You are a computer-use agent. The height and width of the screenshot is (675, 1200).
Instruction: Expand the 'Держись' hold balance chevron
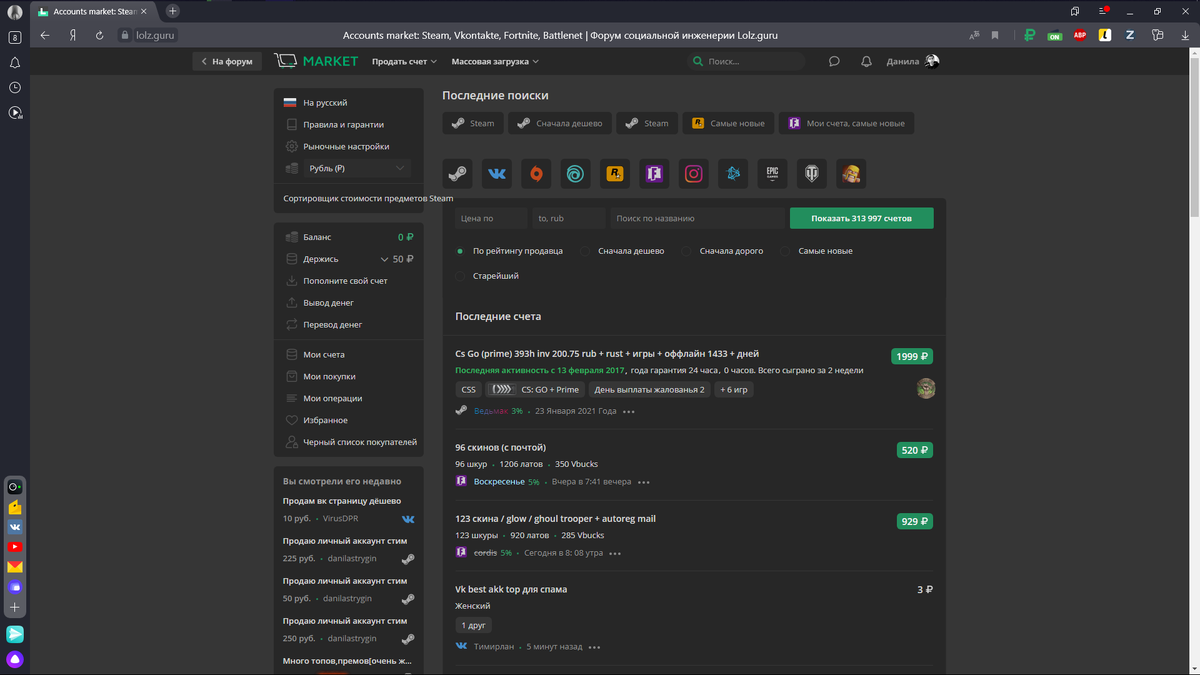(x=385, y=259)
